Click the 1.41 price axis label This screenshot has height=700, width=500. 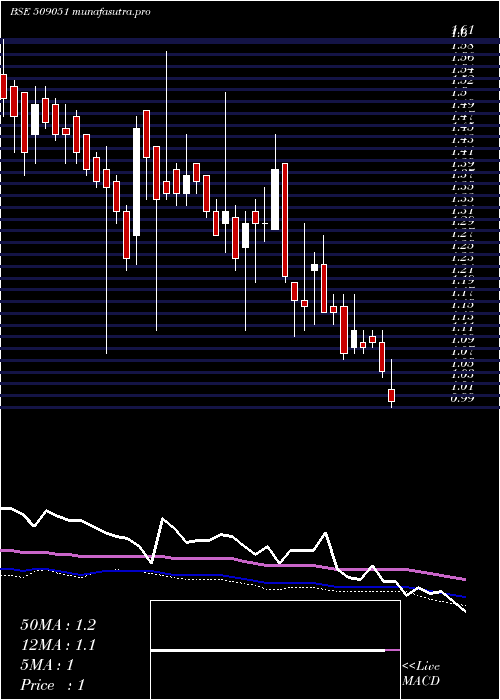(462, 152)
